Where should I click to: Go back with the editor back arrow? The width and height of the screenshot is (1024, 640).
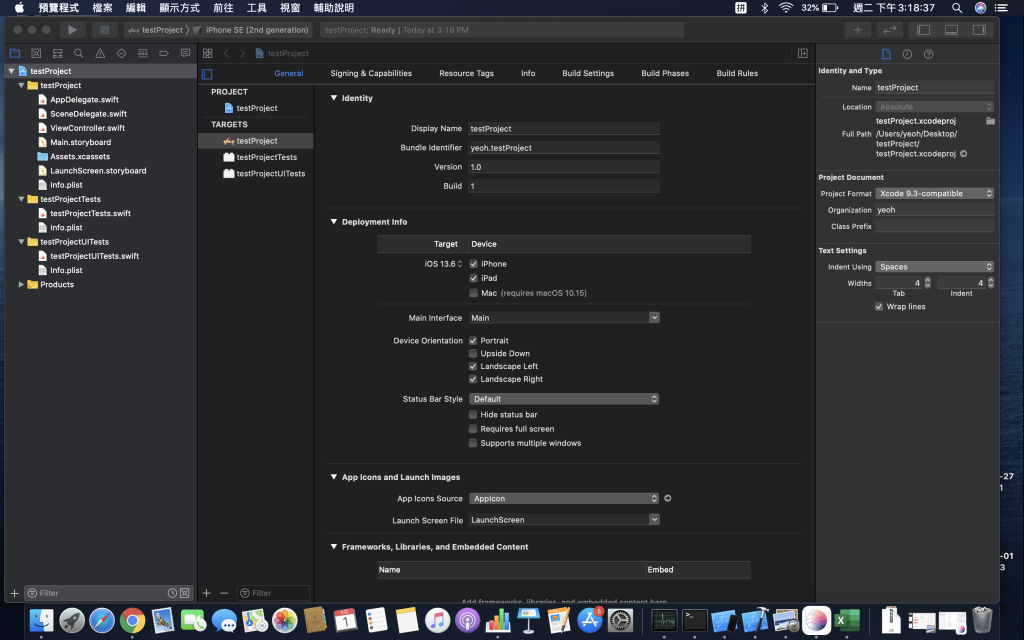point(226,53)
